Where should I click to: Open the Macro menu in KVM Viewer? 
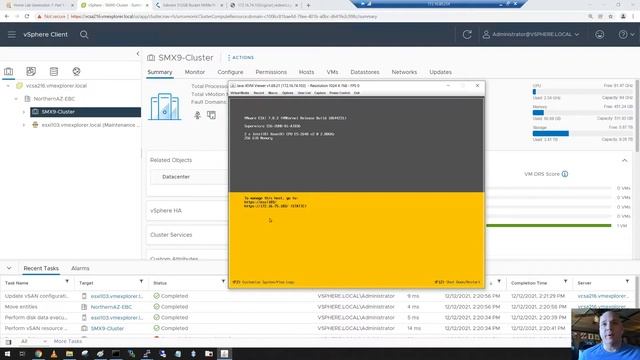coord(273,93)
